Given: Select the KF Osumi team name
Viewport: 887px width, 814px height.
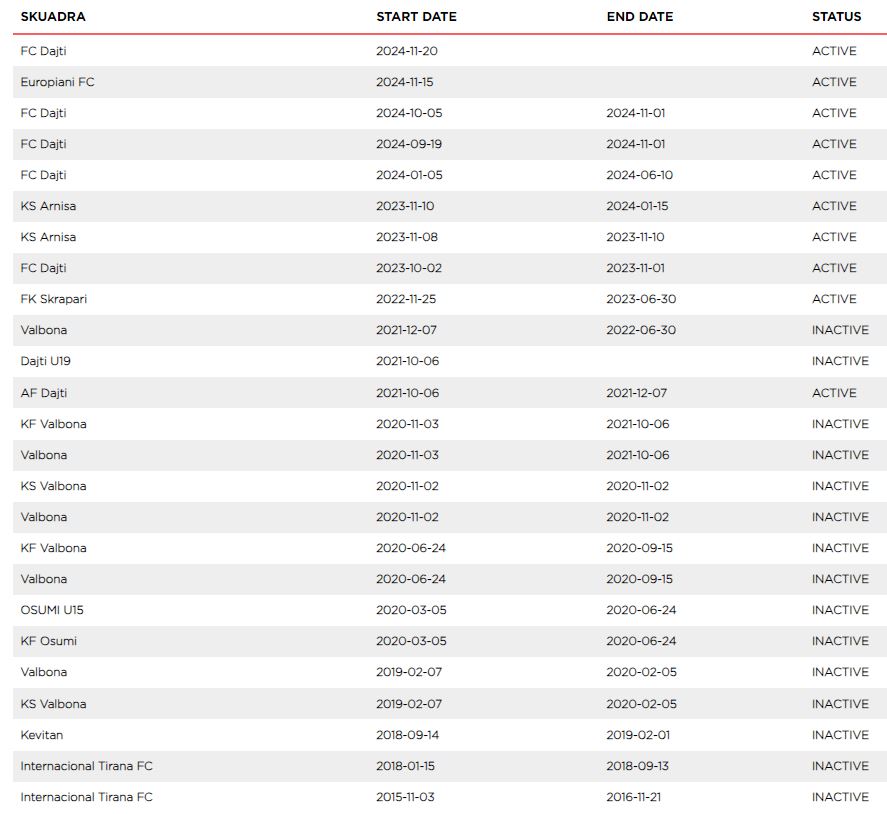Looking at the screenshot, I should click(48, 641).
